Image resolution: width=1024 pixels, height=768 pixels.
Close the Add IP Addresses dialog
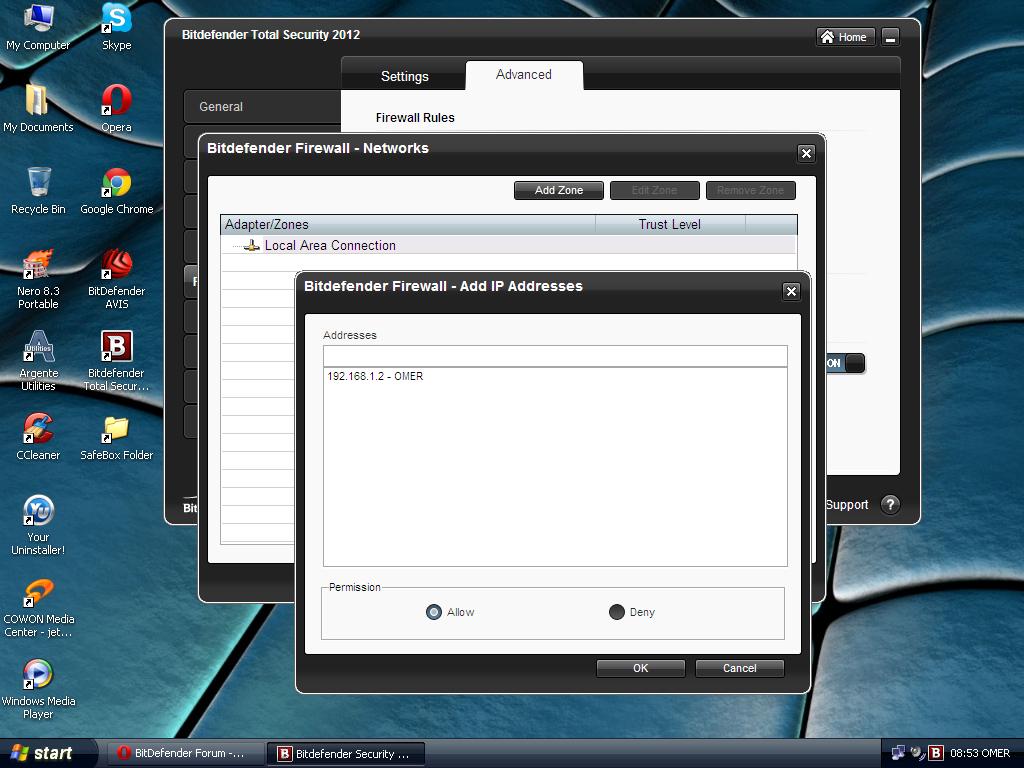tap(792, 291)
